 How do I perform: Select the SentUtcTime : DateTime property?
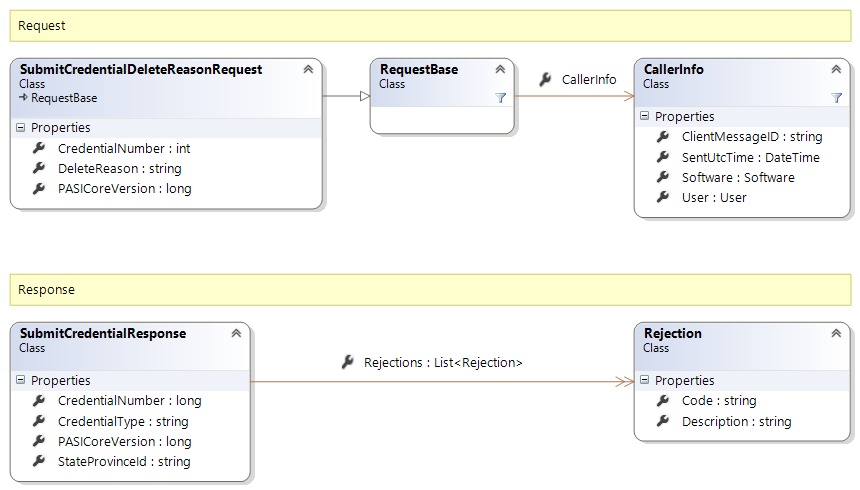point(750,157)
